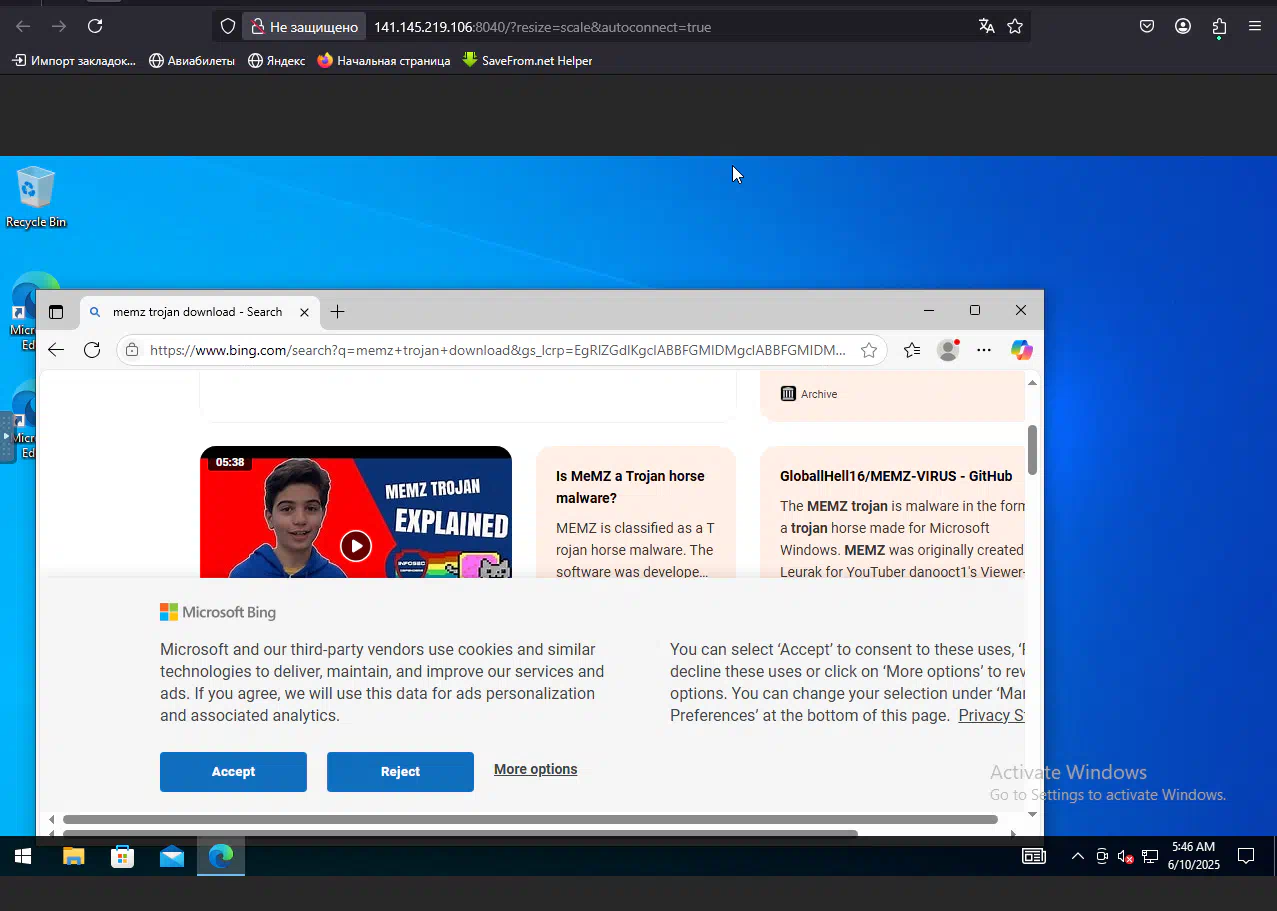Open 'More options' in cookie banner
The image size is (1277, 911).
(535, 769)
